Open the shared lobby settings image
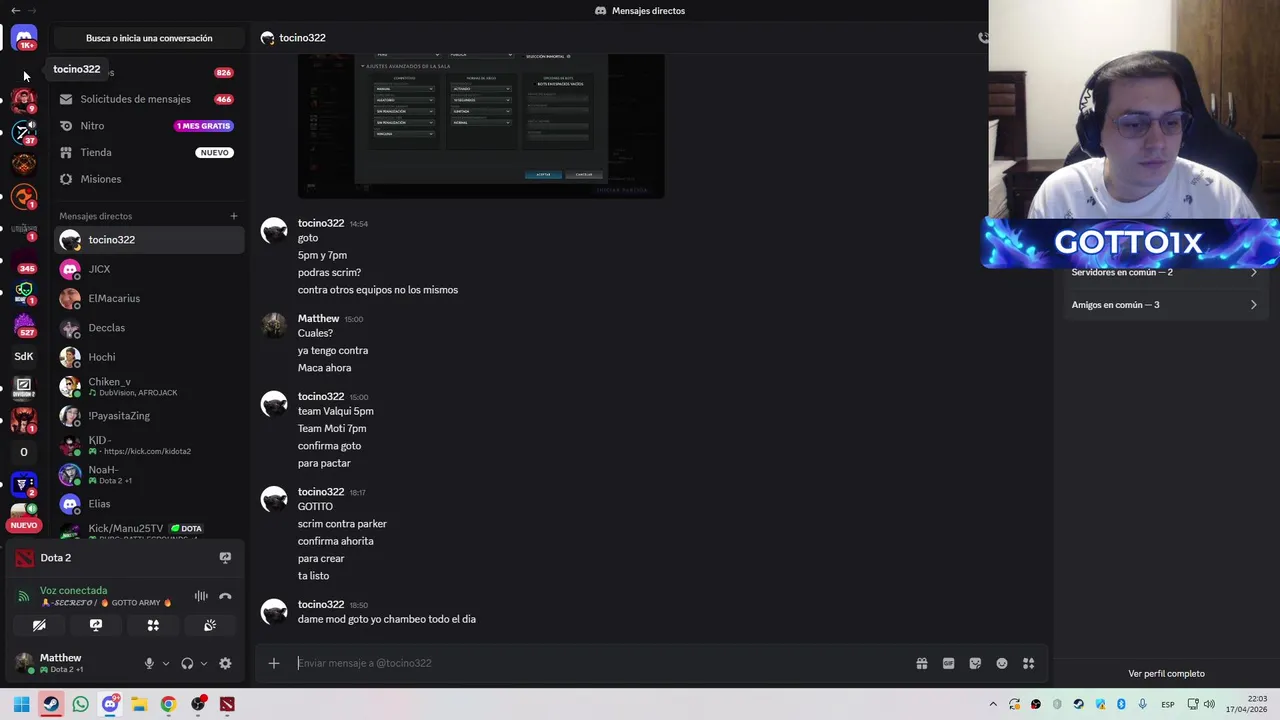The height and width of the screenshot is (720, 1280). [x=481, y=125]
